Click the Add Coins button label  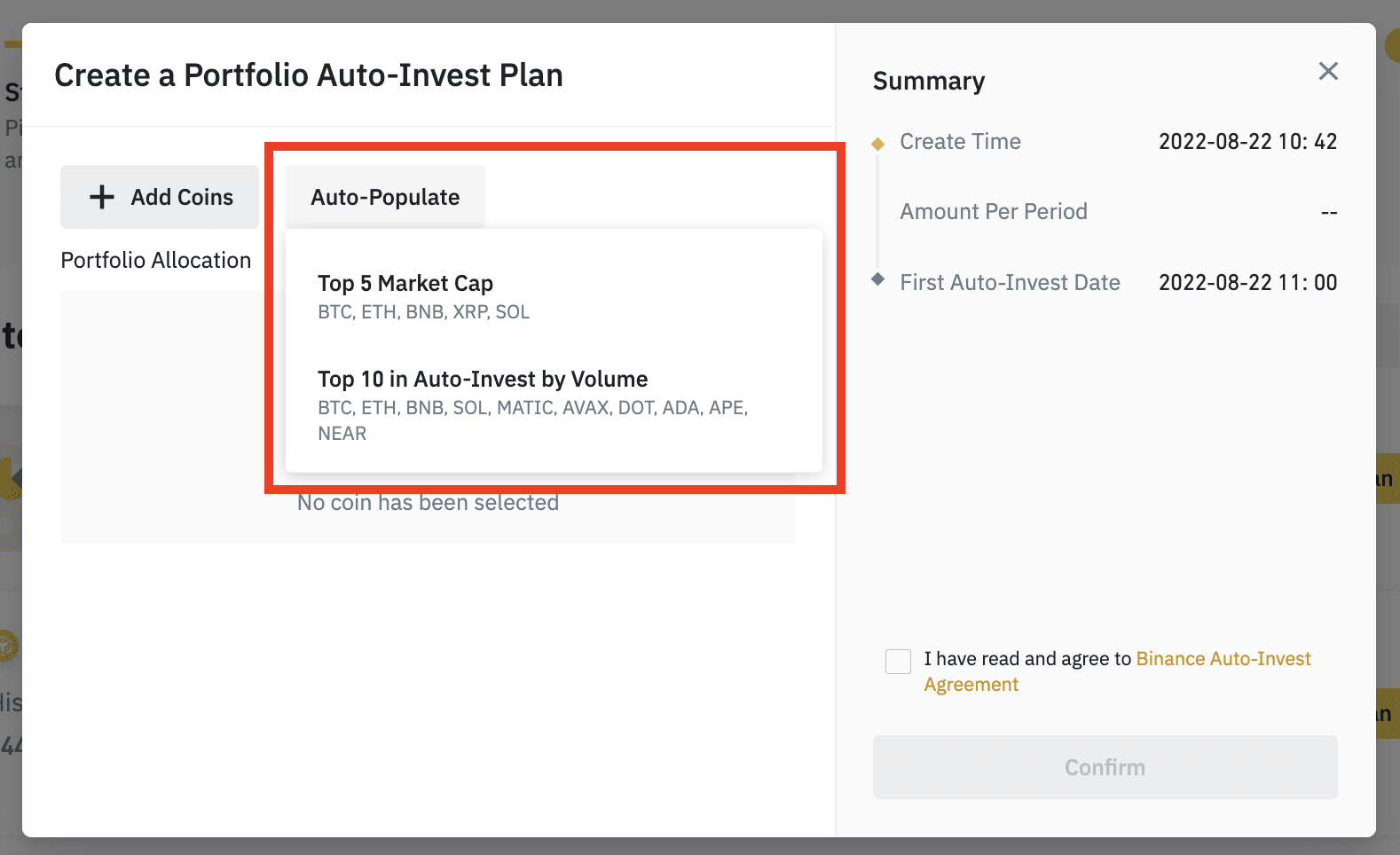point(182,197)
